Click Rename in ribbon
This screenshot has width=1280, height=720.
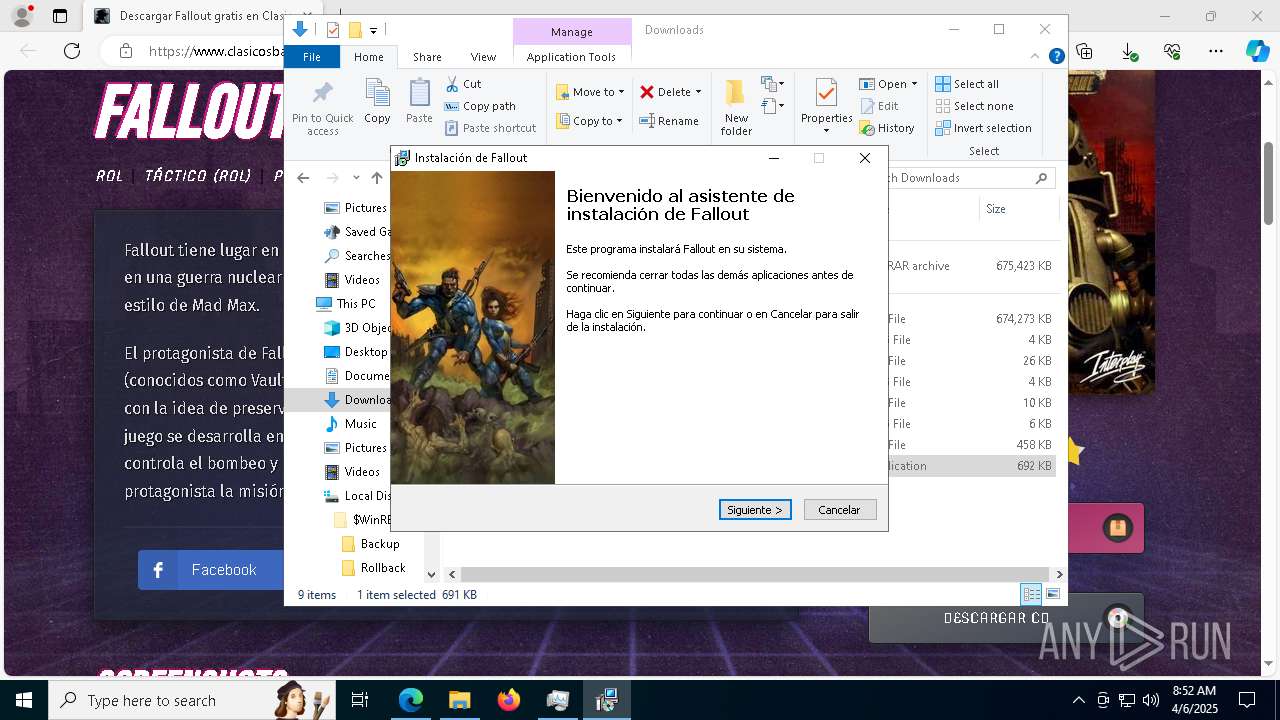669,121
